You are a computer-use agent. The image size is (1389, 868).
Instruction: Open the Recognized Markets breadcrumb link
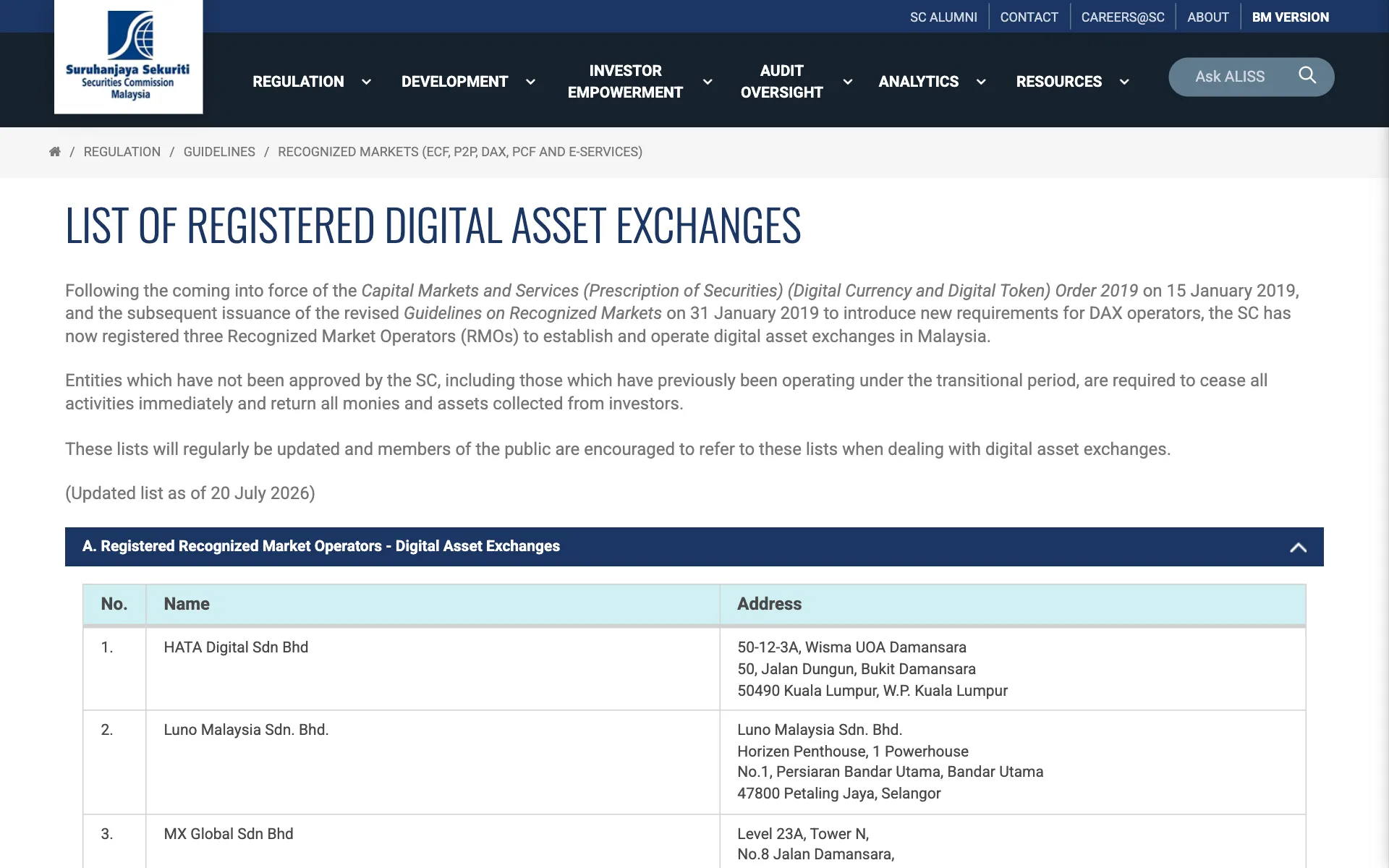click(460, 152)
